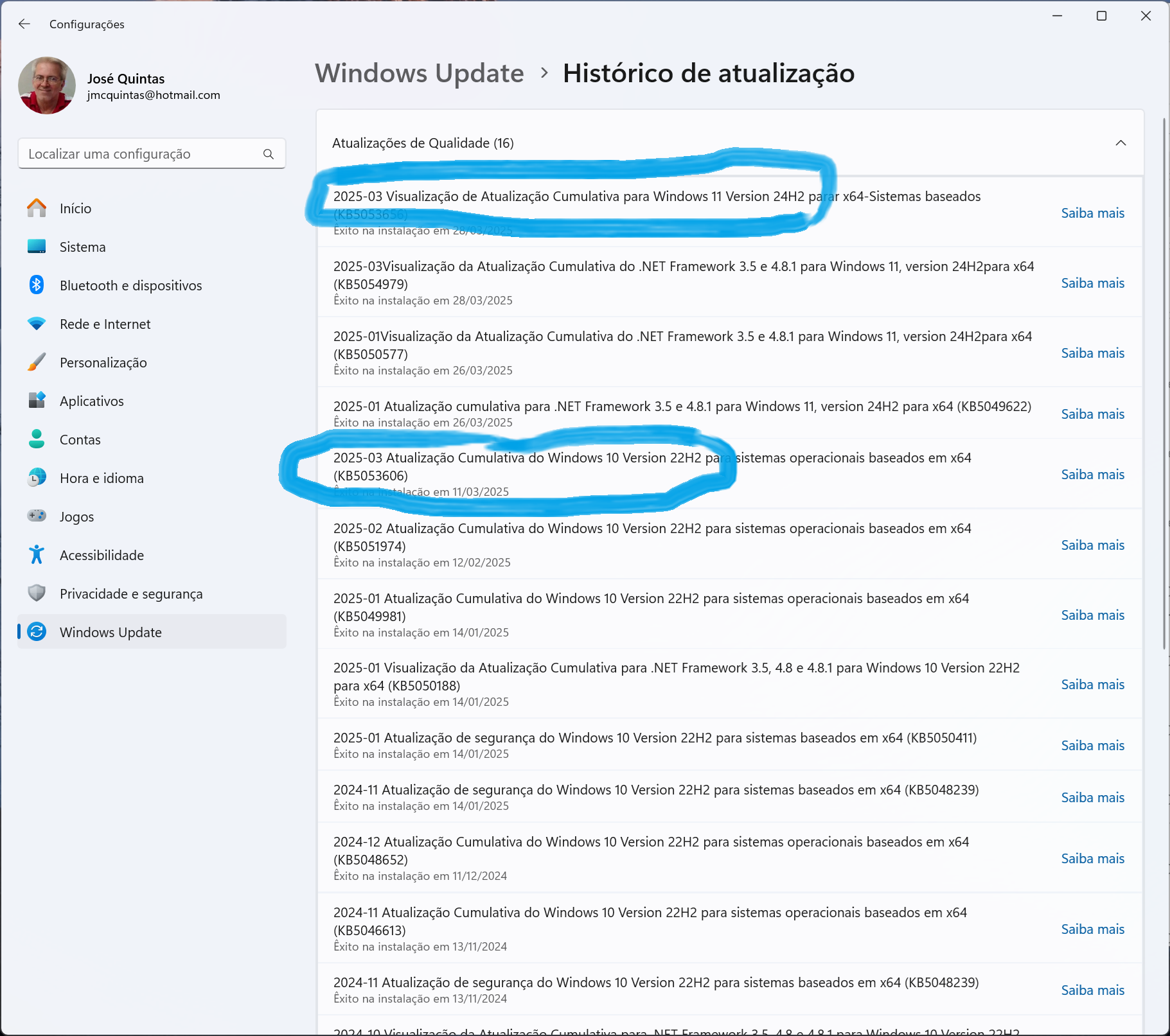Select the KB5050411 security update title

pyautogui.click(x=655, y=738)
